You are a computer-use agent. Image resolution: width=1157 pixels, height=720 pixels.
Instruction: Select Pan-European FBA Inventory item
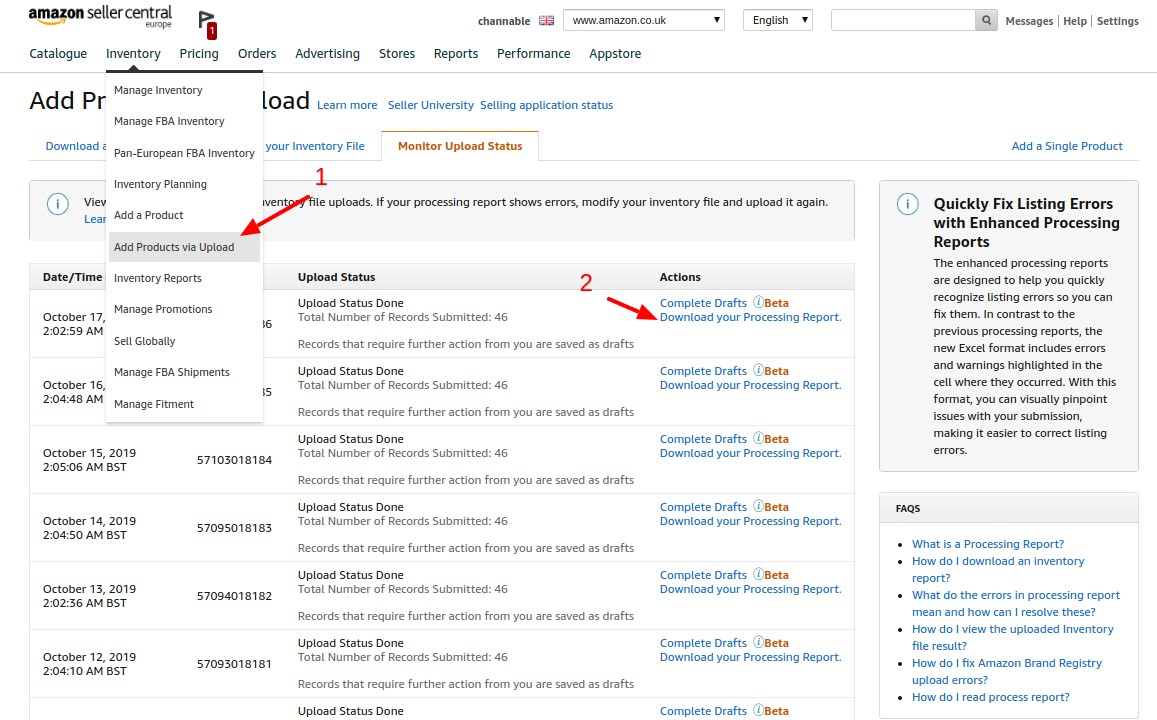[x=184, y=153]
